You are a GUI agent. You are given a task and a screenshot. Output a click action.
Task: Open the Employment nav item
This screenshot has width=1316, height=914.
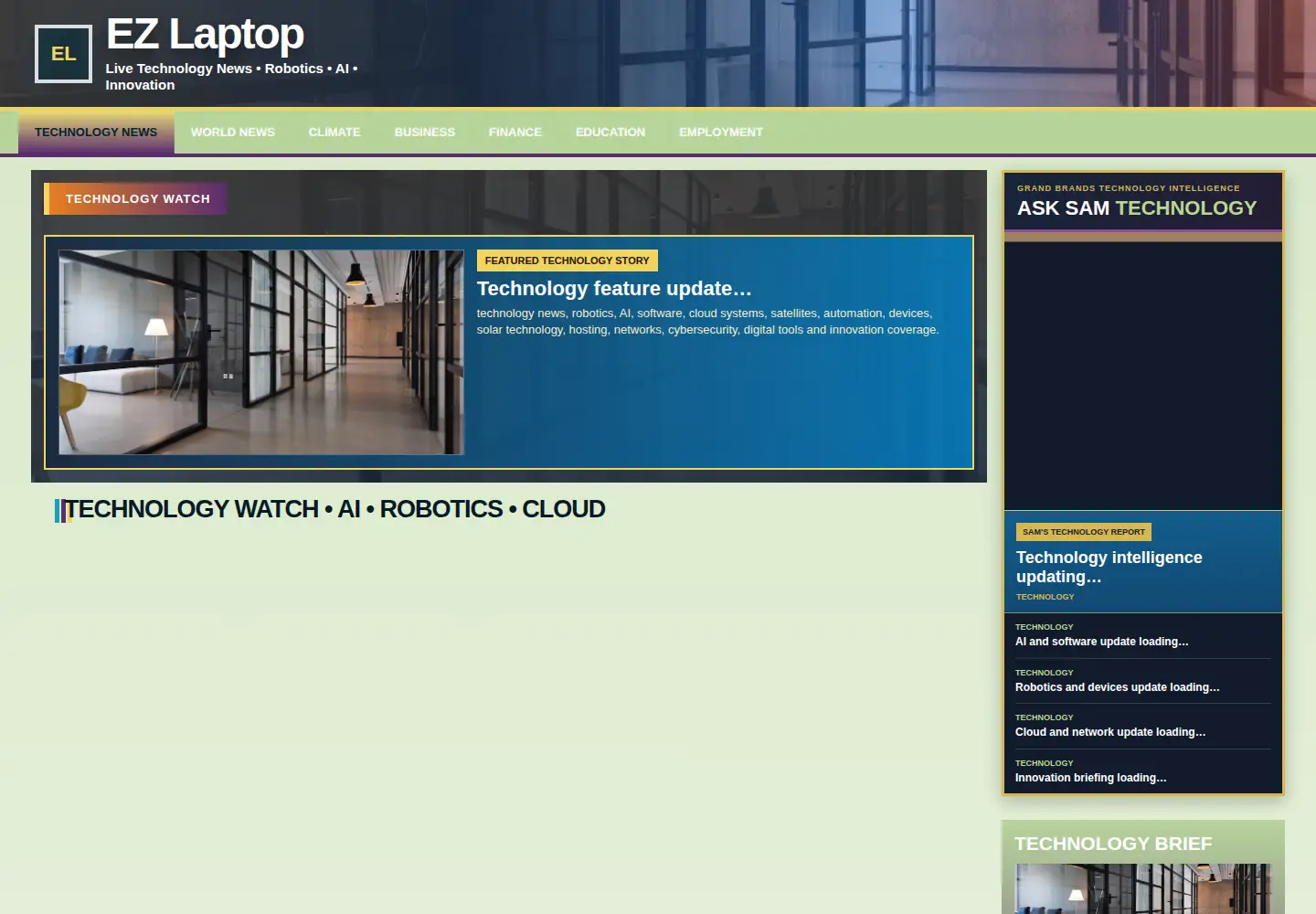[x=720, y=133]
